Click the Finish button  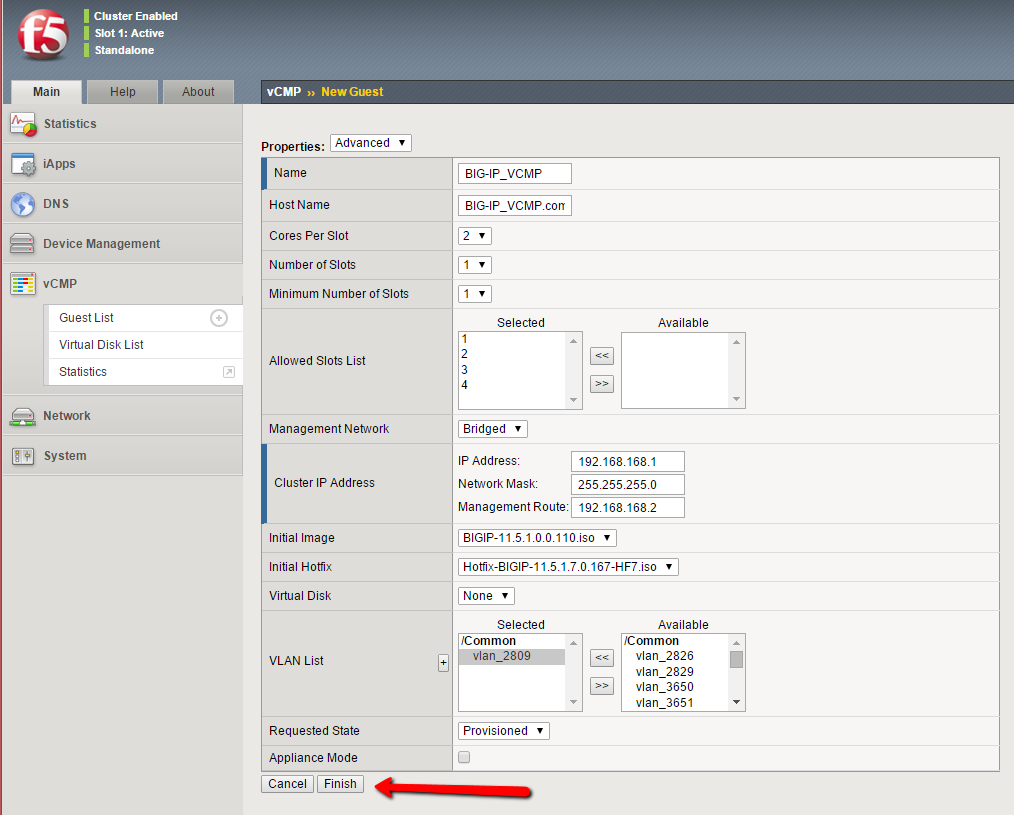(x=340, y=784)
